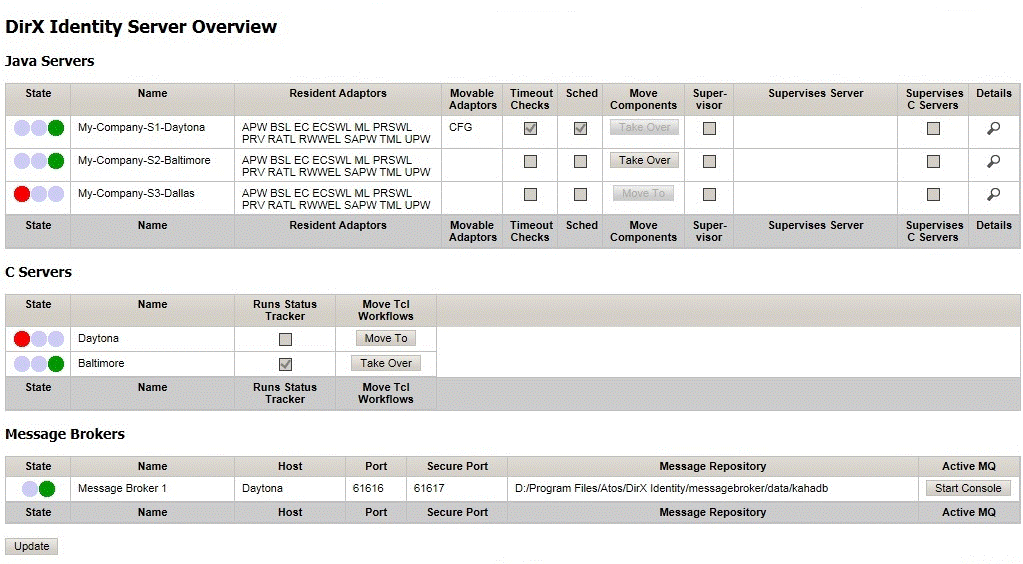
Task: Click green state light of Message Broker 1
Action: (47, 489)
